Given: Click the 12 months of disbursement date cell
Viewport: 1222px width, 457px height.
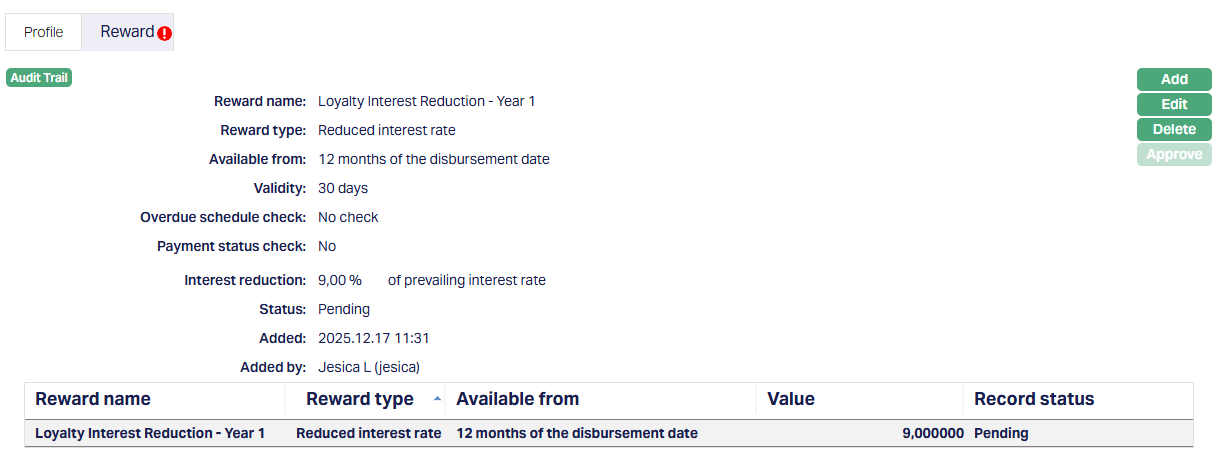Looking at the screenshot, I should [x=577, y=433].
